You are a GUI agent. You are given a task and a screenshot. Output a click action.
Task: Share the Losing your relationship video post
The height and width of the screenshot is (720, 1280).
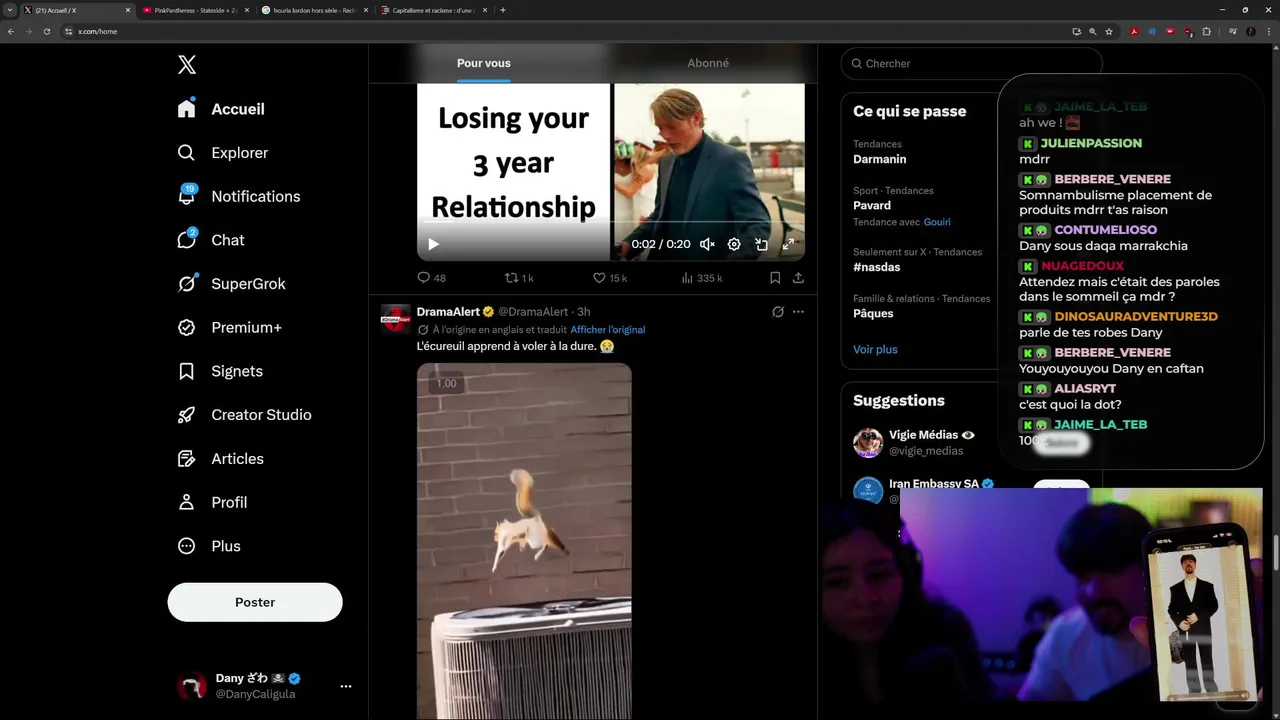tap(798, 278)
